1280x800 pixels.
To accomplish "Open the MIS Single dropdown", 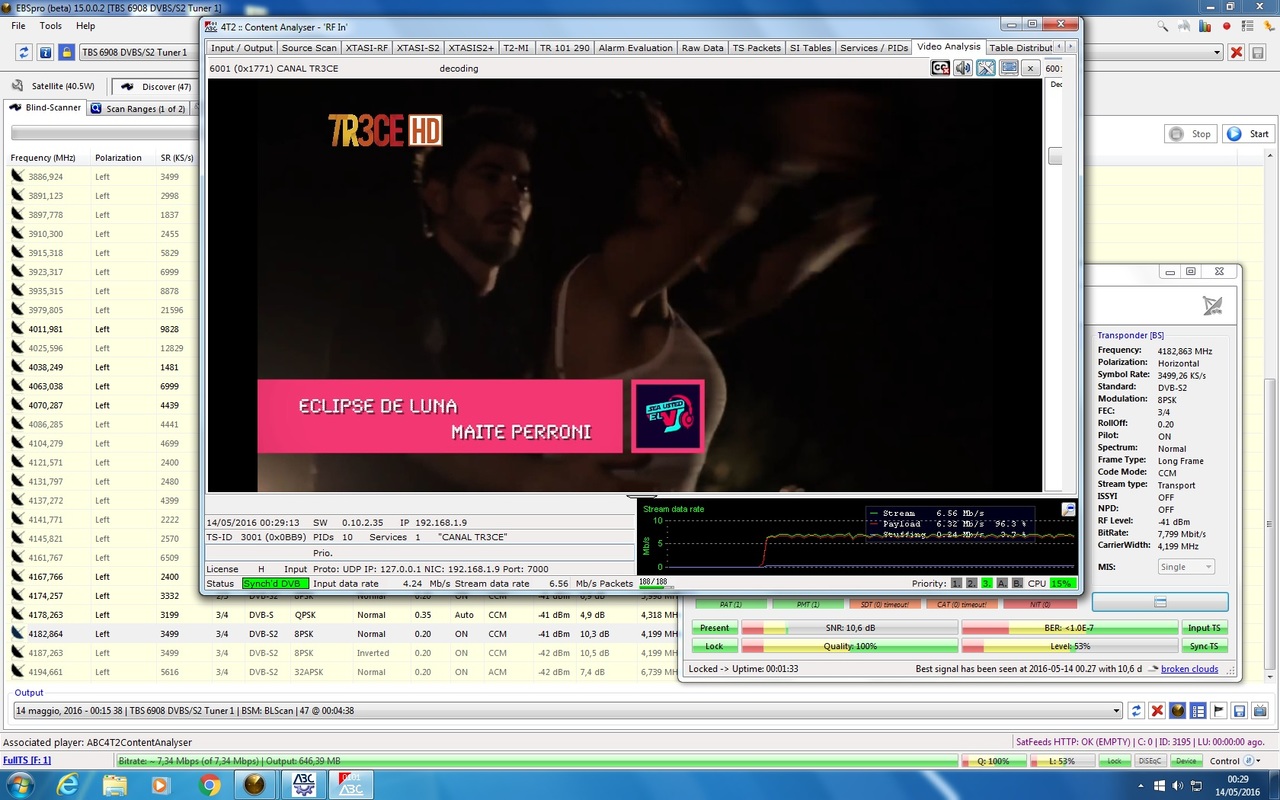I will [x=1185, y=567].
